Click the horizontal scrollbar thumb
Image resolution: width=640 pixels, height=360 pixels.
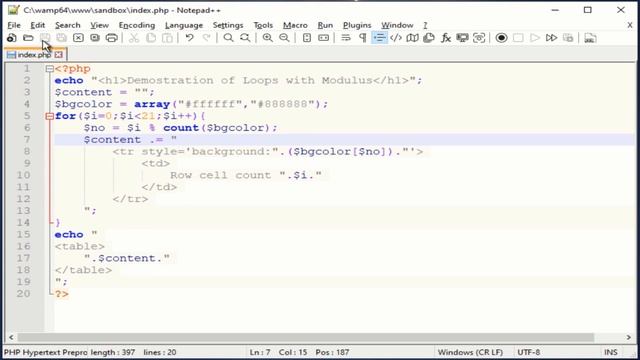[x=306, y=338]
